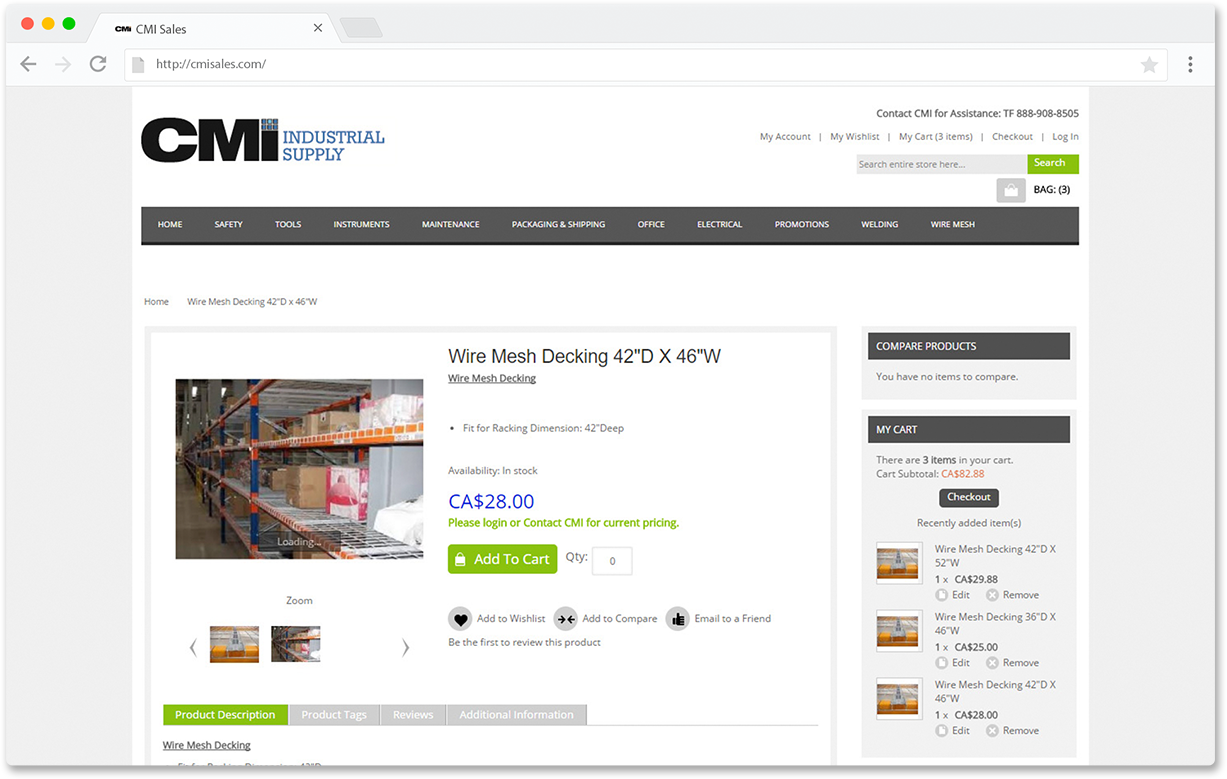Viewport: 1227px width, 779px height.
Task: Open a new browser tab
Action: (x=361, y=28)
